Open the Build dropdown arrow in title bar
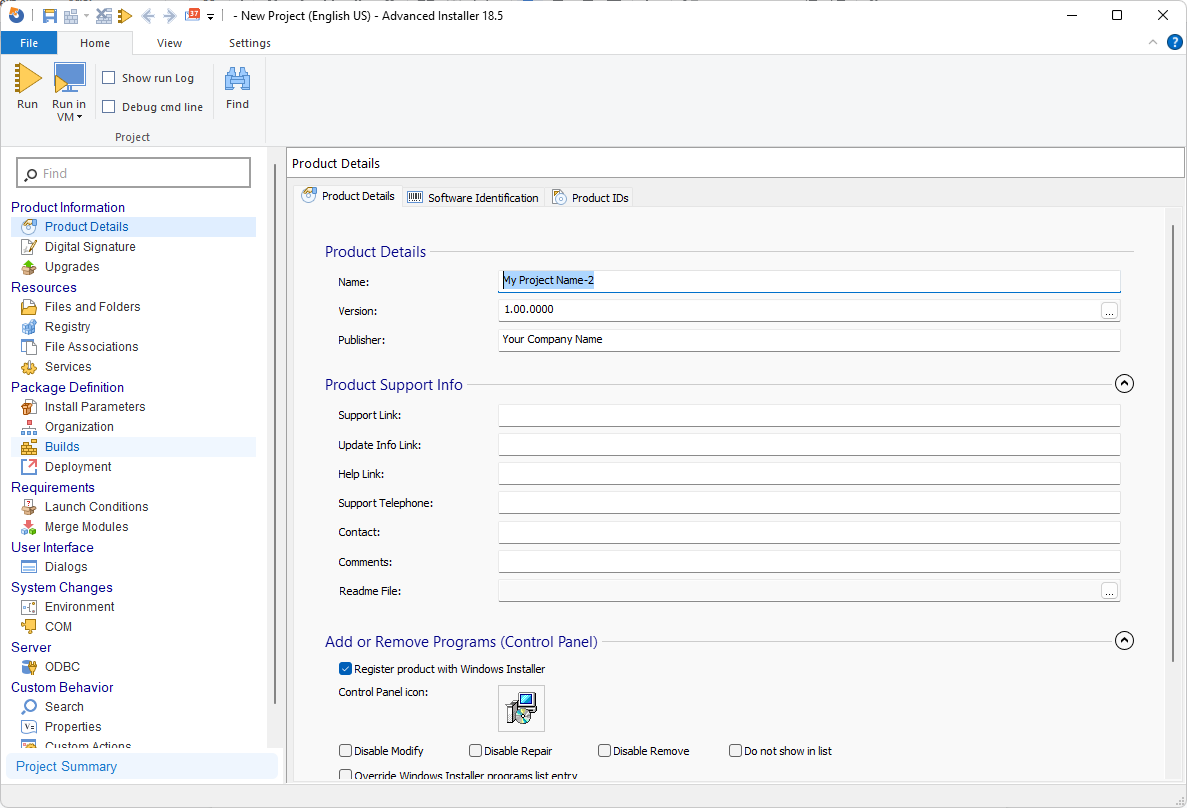This screenshot has width=1187, height=808. [x=86, y=16]
